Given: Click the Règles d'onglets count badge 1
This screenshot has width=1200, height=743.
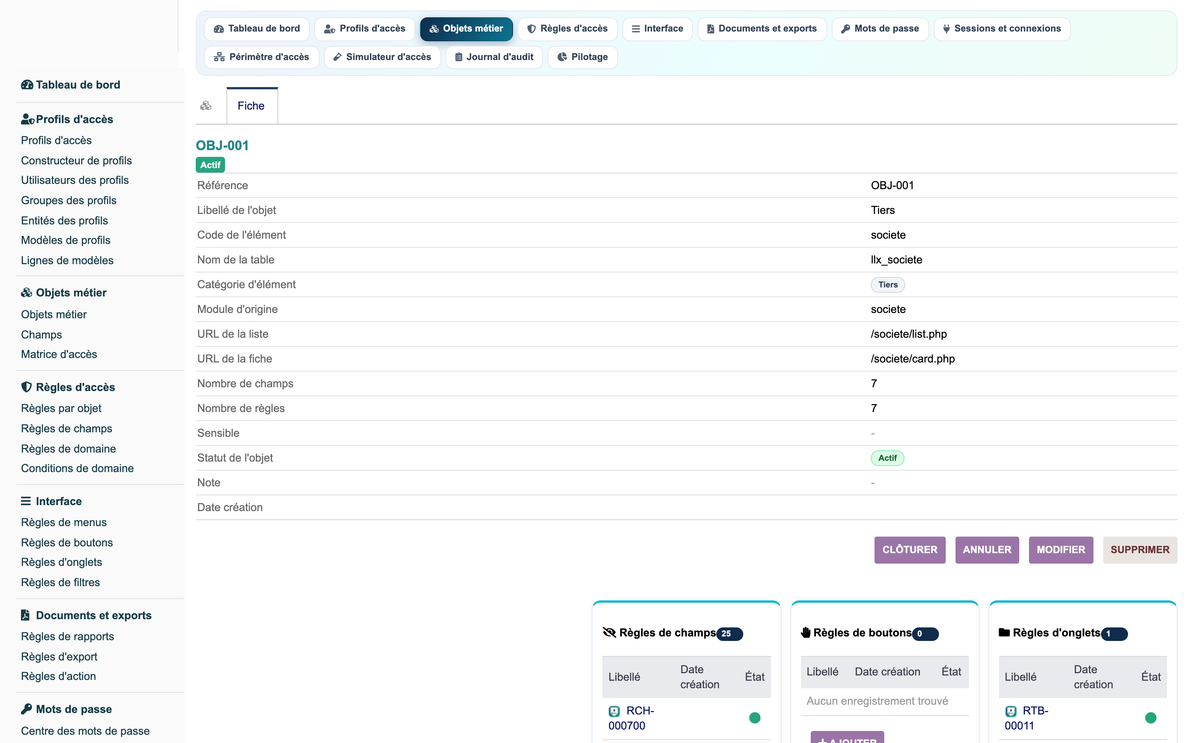Looking at the screenshot, I should coord(1114,634).
